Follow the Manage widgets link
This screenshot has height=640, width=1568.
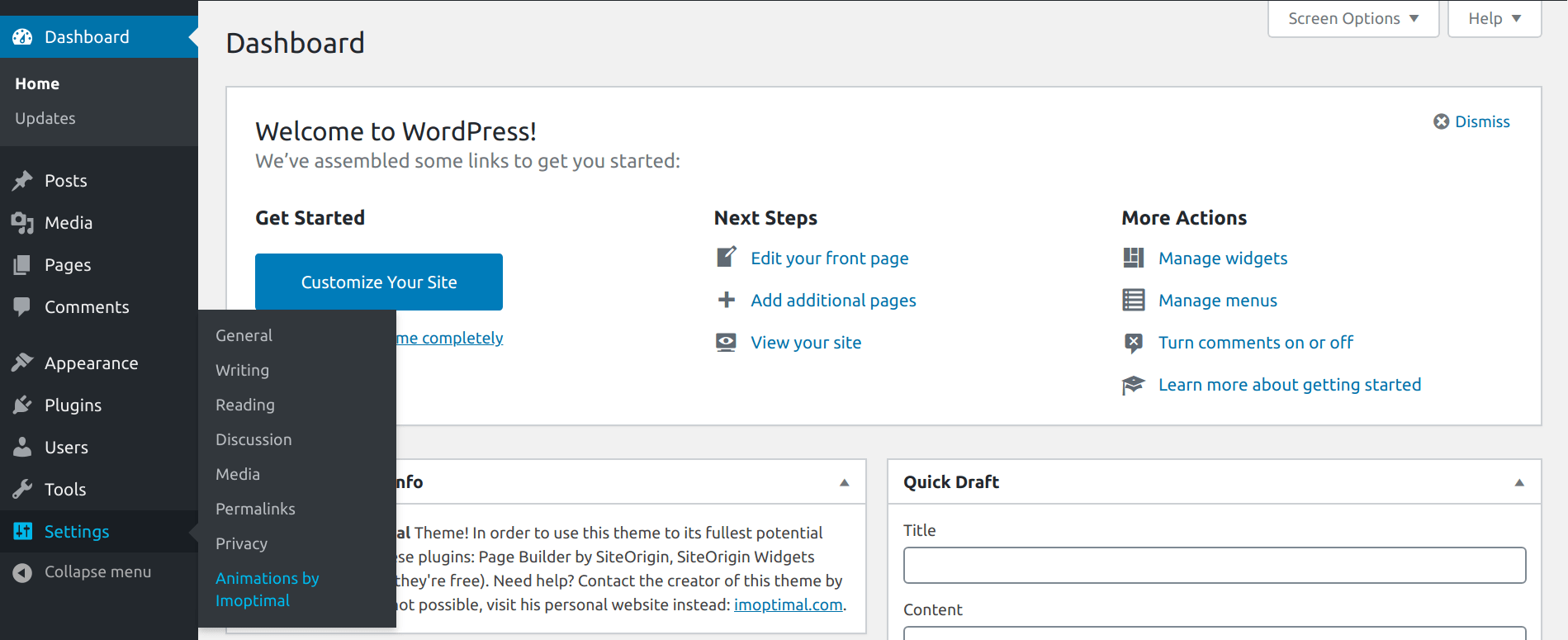click(1222, 258)
